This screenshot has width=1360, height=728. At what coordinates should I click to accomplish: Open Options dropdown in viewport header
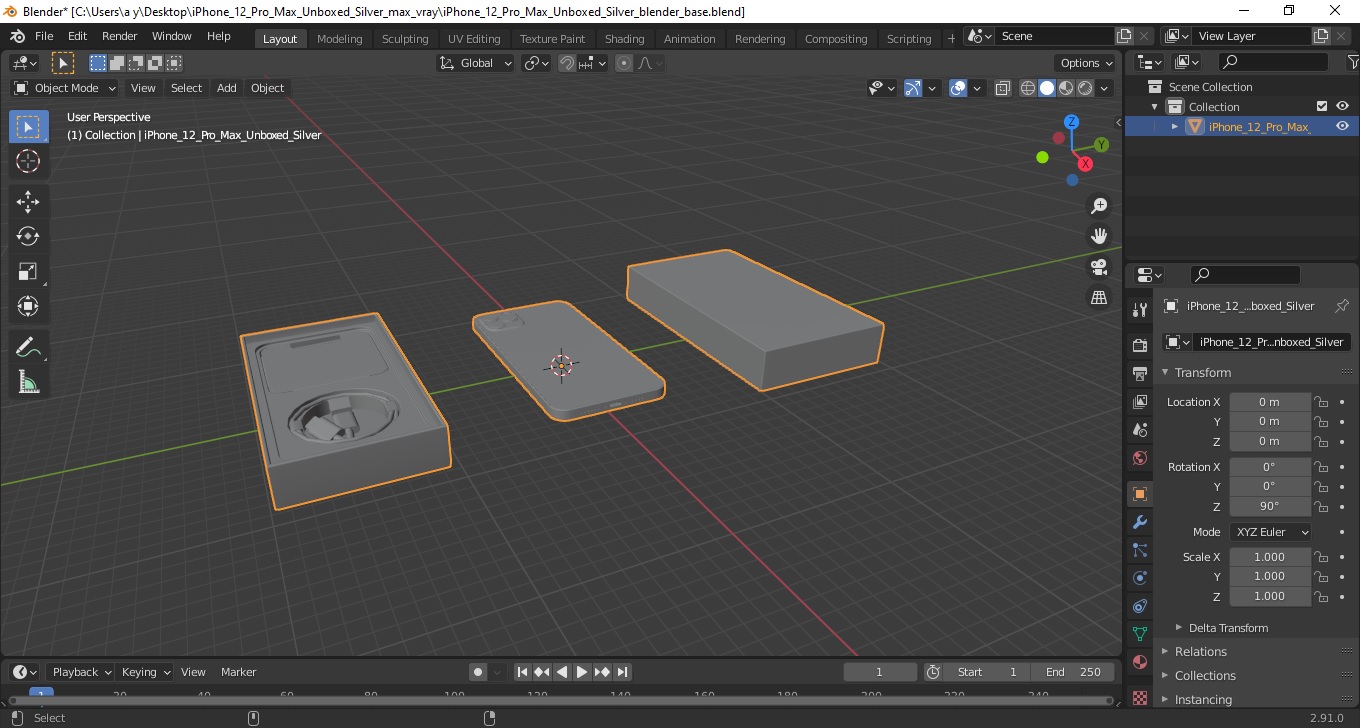click(1087, 63)
